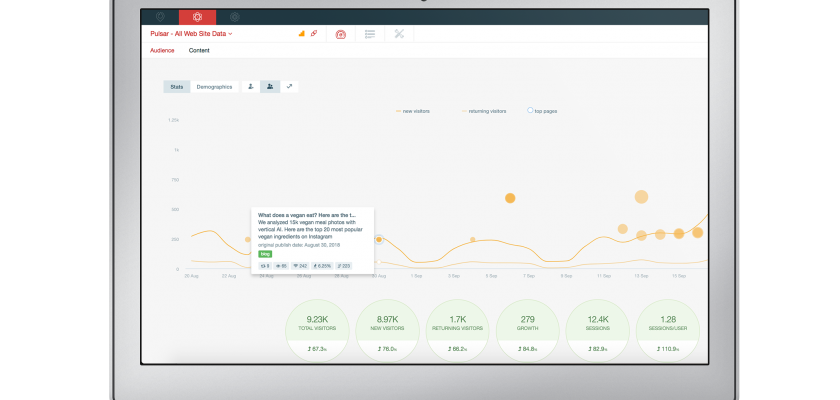Select the Stats button
The width and height of the screenshot is (840, 400).
pyautogui.click(x=177, y=87)
